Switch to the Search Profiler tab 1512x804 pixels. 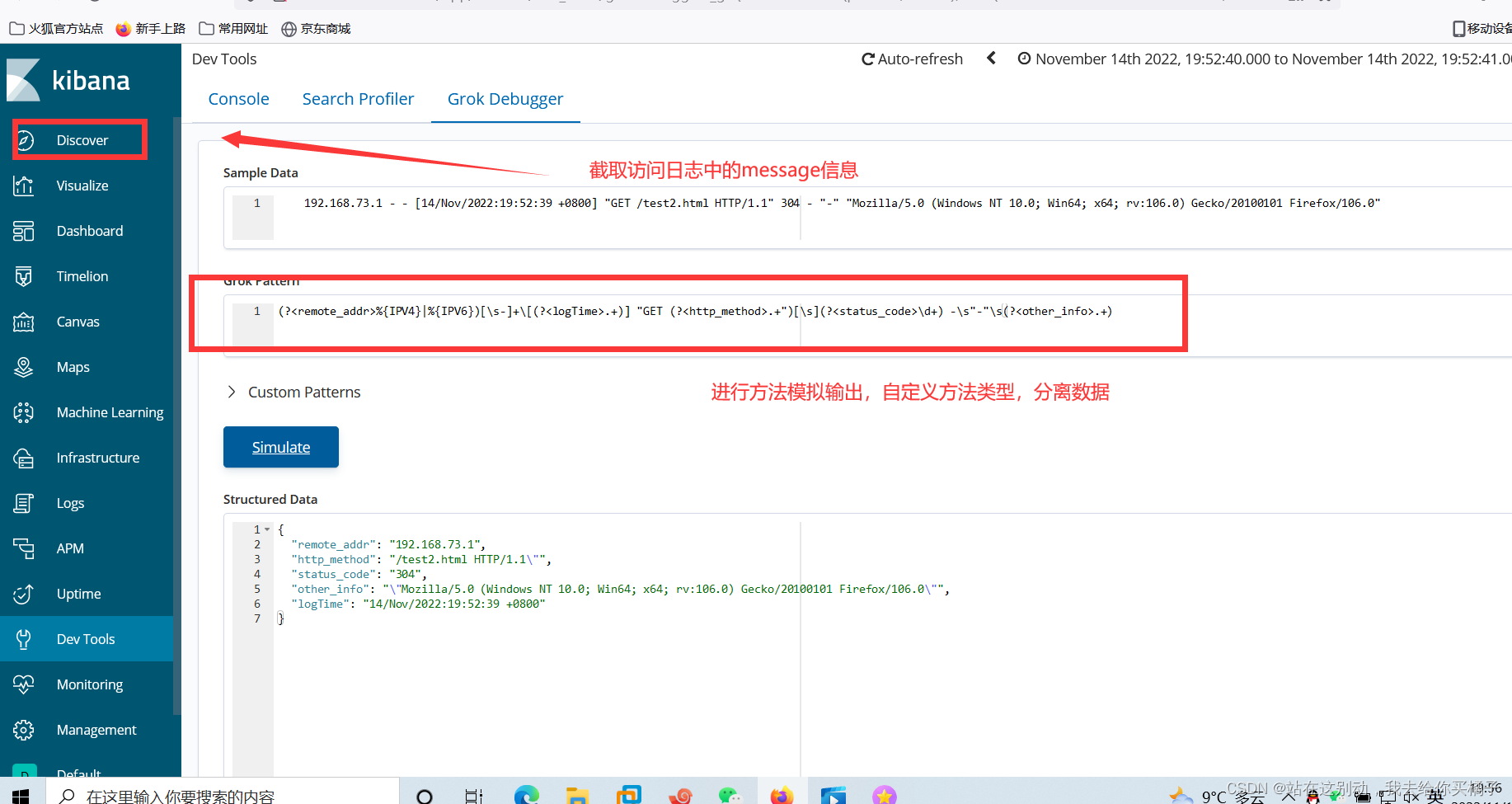358,98
